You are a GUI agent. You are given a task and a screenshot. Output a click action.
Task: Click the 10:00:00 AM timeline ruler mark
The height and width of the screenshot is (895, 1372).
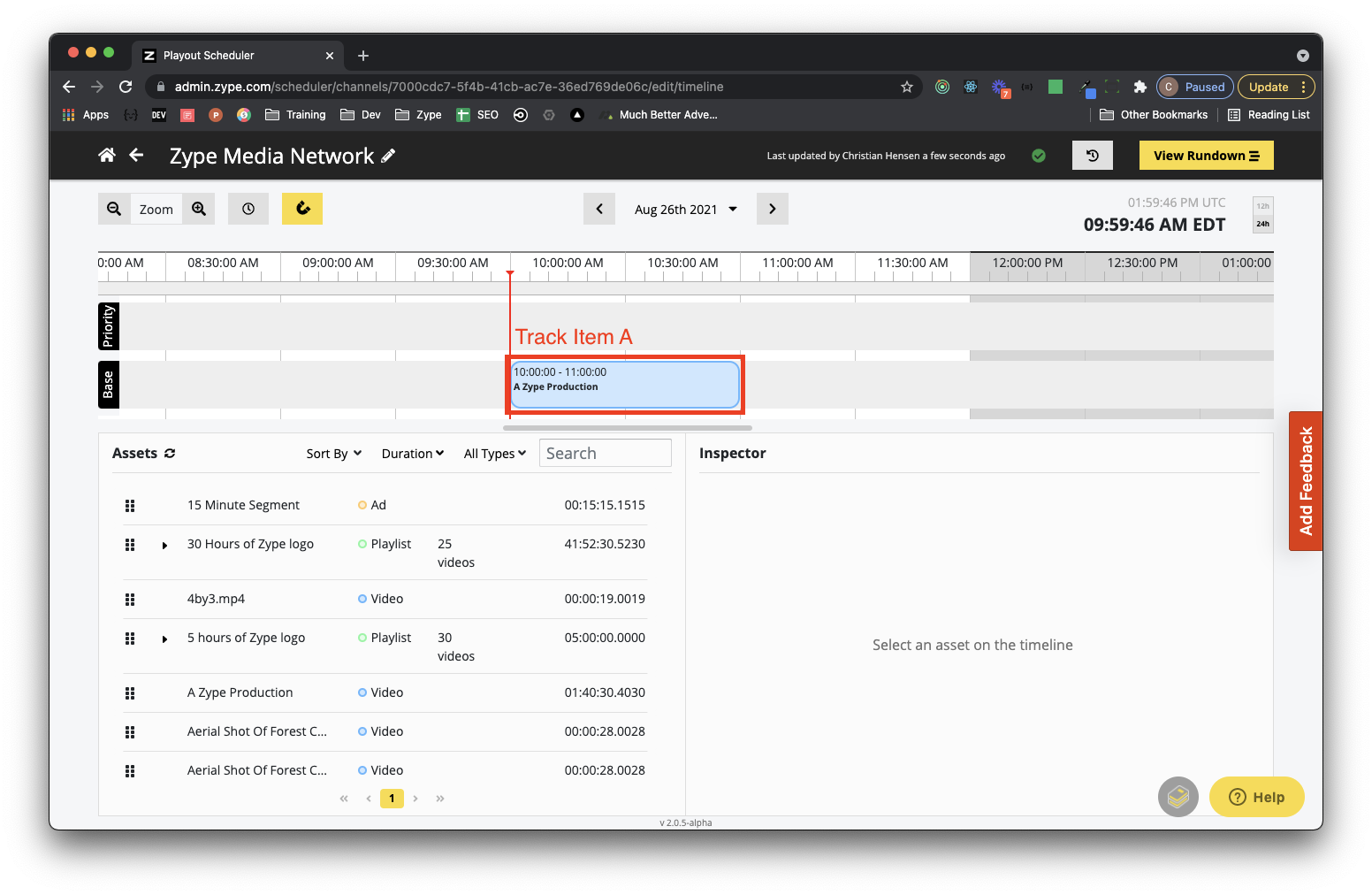pyautogui.click(x=568, y=263)
